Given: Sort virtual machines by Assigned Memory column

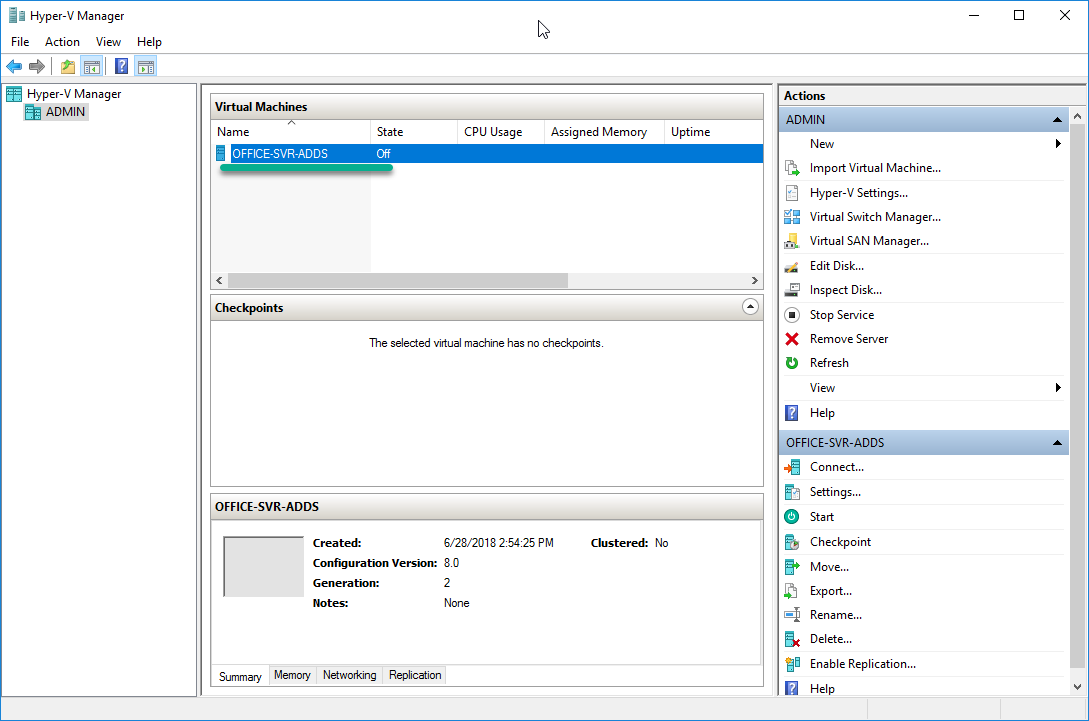Looking at the screenshot, I should point(605,131).
